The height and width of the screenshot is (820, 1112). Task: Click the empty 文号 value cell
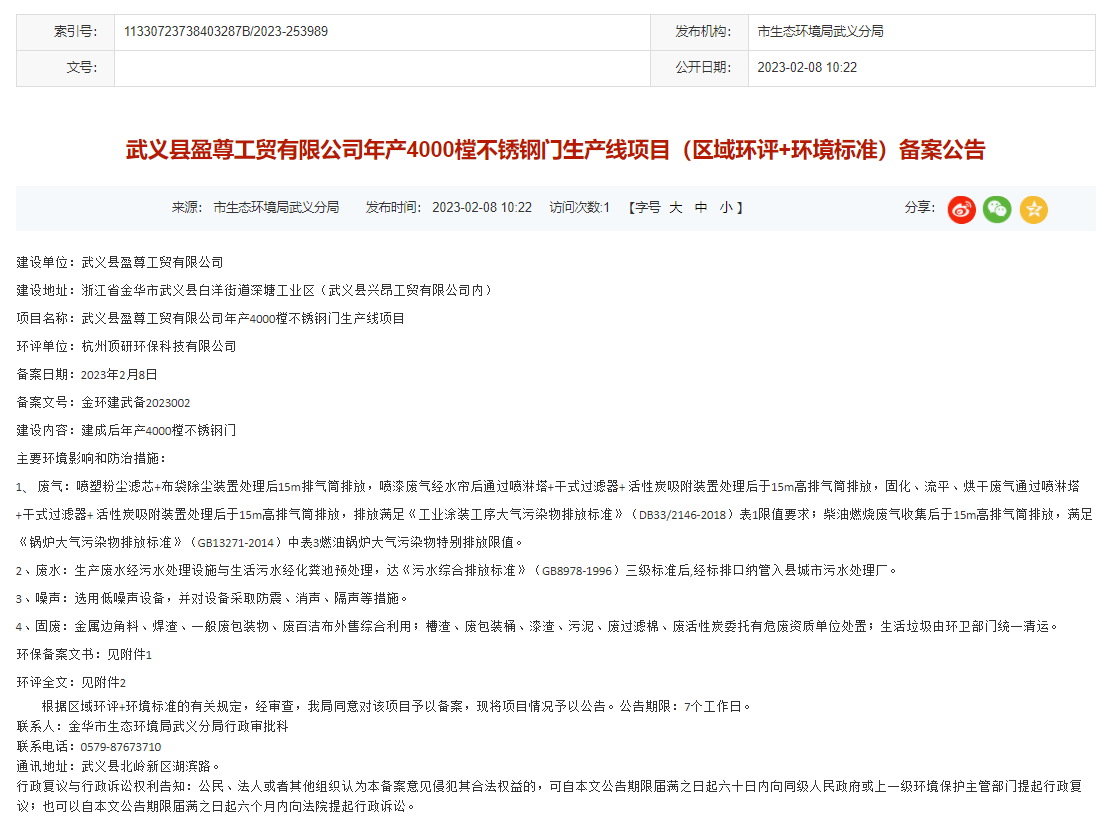pyautogui.click(x=380, y=68)
